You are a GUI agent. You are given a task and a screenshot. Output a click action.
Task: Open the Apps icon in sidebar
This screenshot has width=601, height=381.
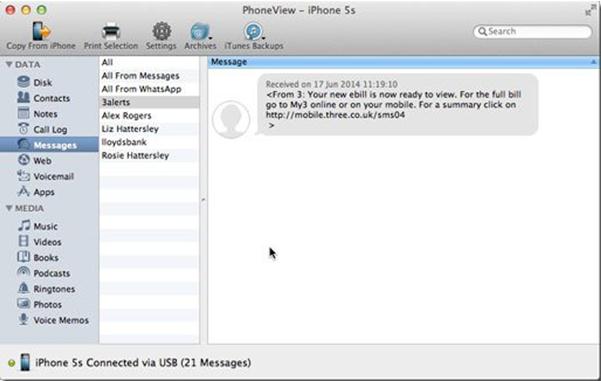(24, 191)
